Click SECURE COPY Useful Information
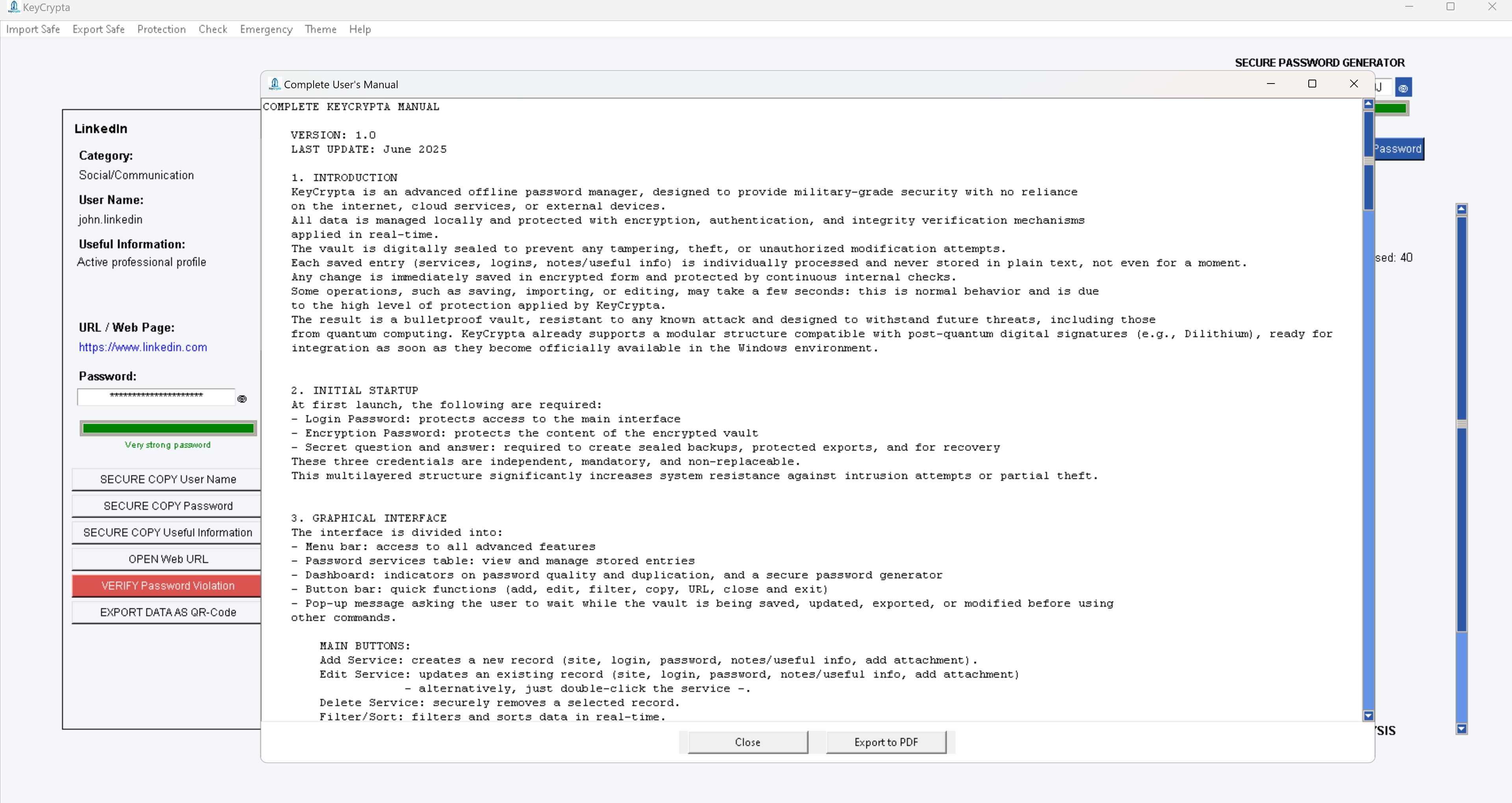Viewport: 1512px width, 803px height. 167,532
